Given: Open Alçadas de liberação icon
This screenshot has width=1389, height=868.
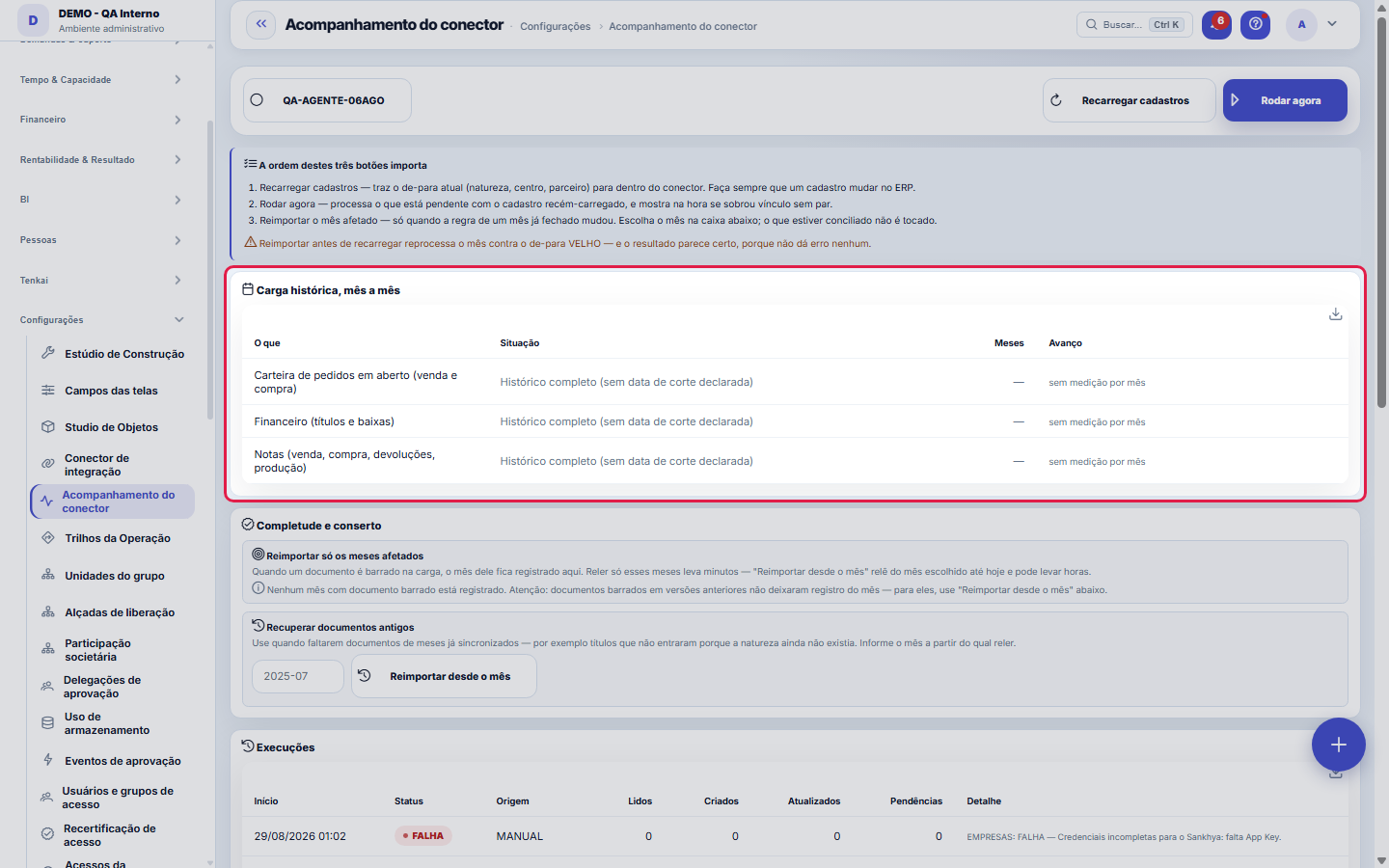Looking at the screenshot, I should pos(47,611).
